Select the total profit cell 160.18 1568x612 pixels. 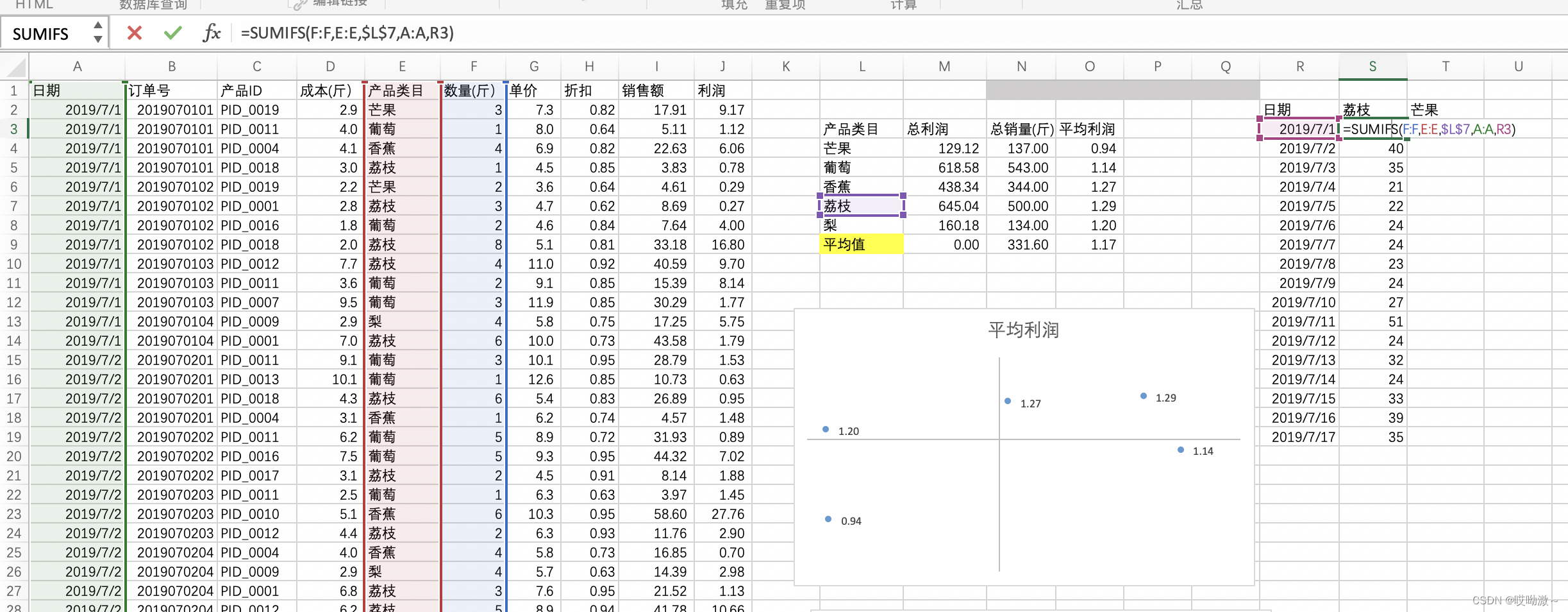click(944, 225)
